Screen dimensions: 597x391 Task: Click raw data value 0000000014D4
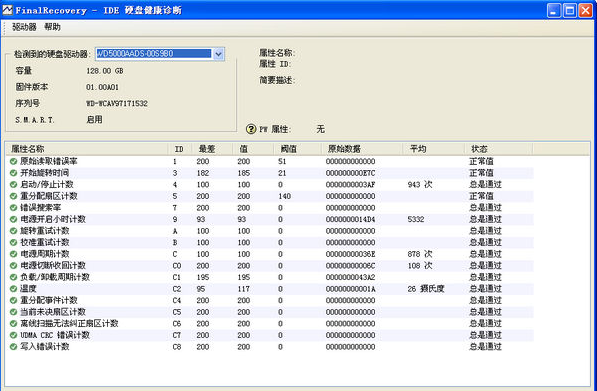click(350, 220)
